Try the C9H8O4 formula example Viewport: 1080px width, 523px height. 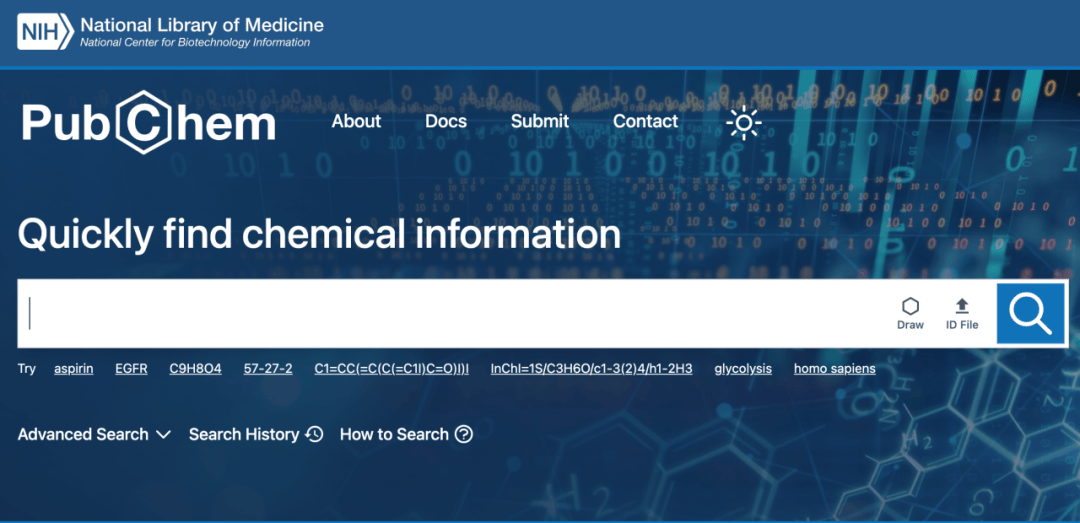point(195,368)
